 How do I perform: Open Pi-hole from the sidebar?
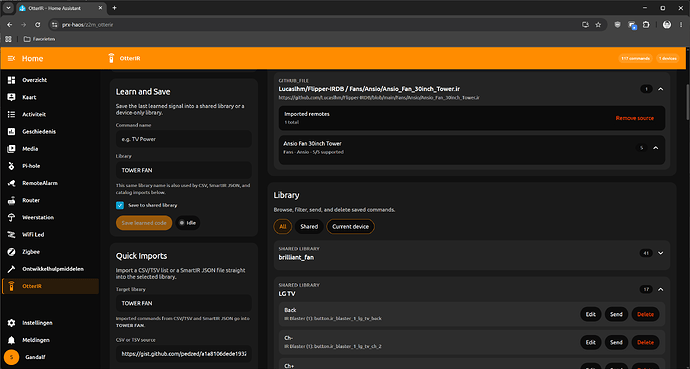pos(50,166)
